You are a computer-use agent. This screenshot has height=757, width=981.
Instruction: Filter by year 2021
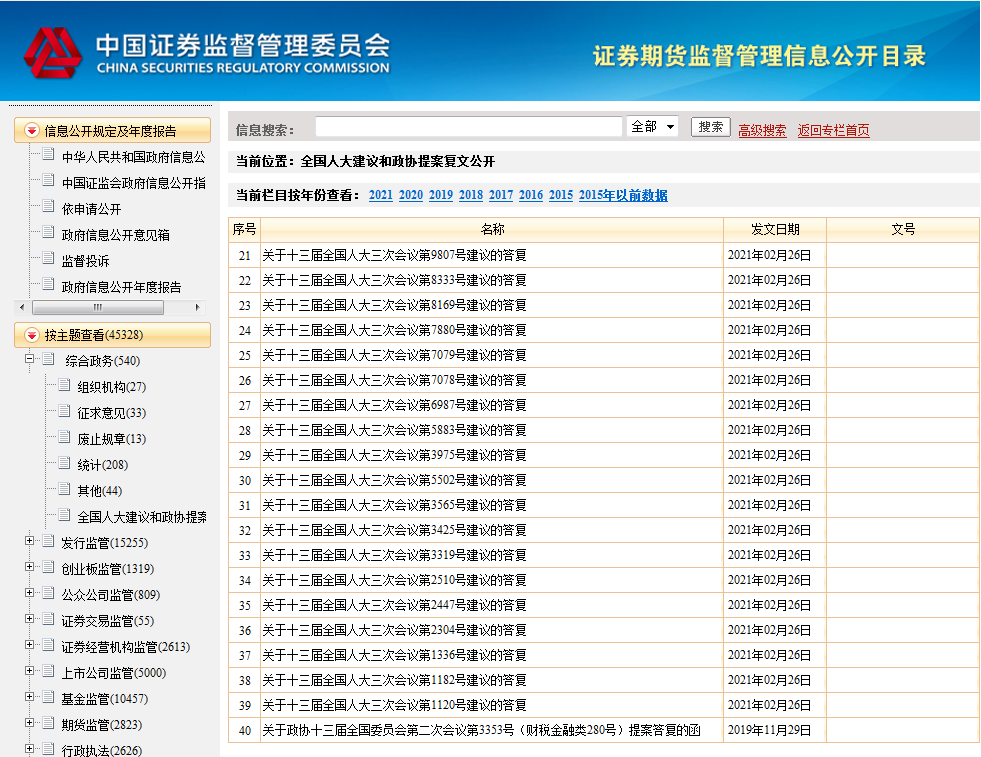tap(380, 195)
